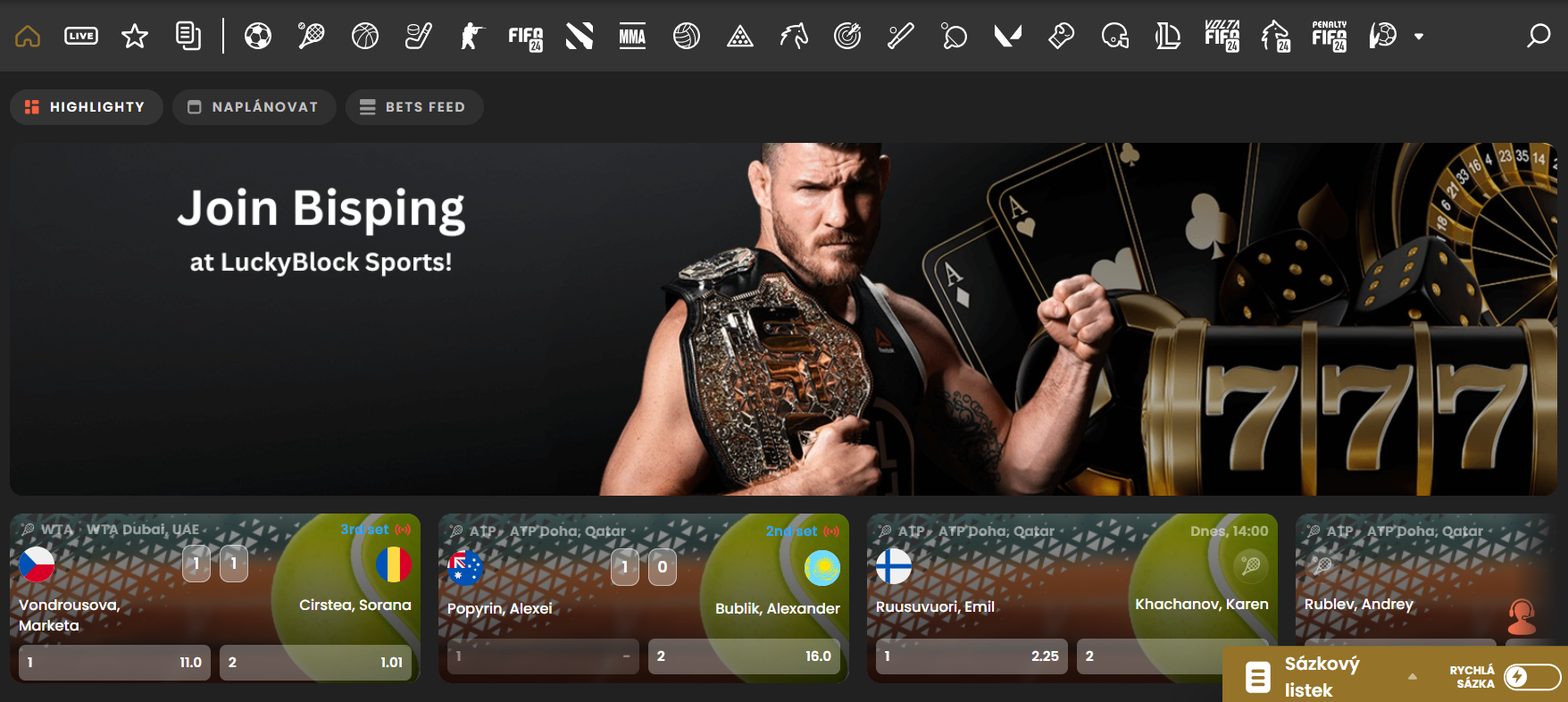Screen dimensions: 1568x702
Task: Click the Australian flag icon
Action: [x=465, y=568]
